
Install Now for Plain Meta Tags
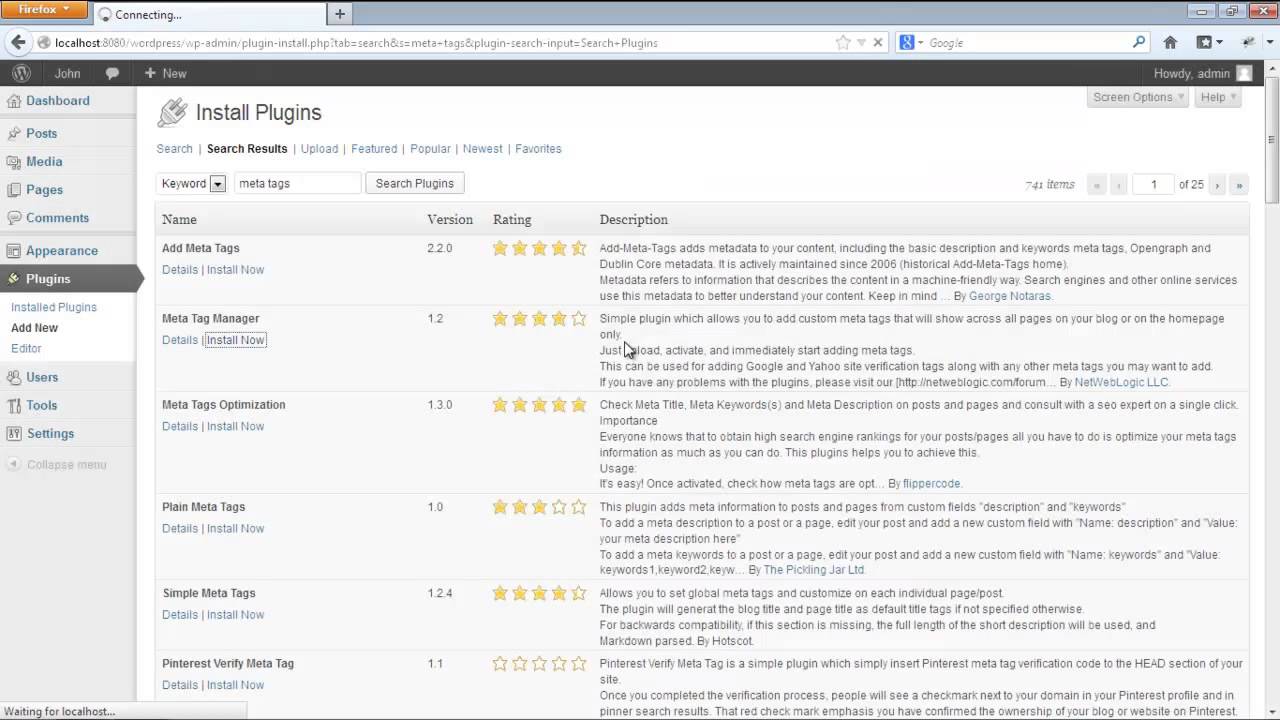[235, 528]
